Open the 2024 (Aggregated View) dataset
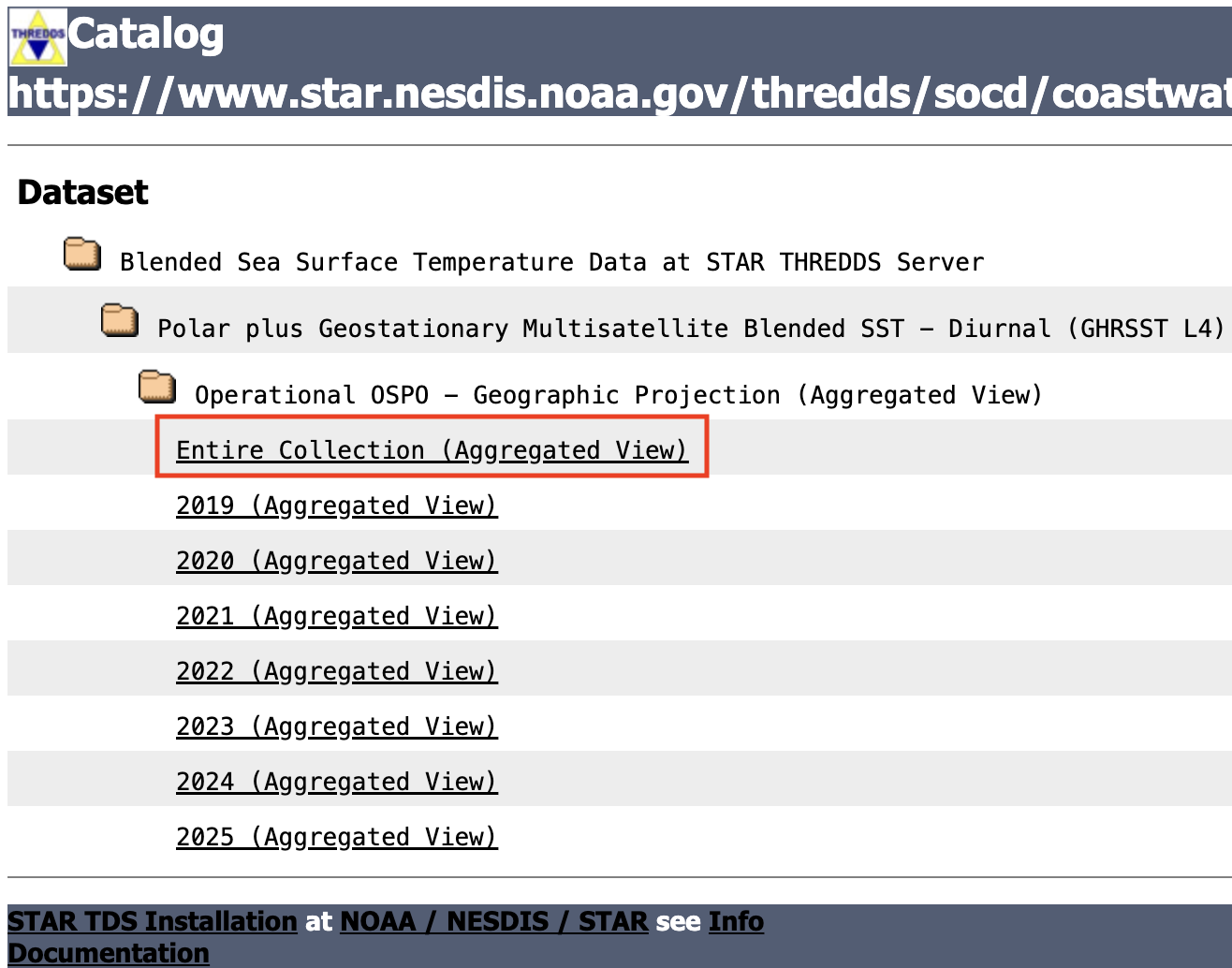Viewport: 1232px width, 968px height. [x=337, y=782]
